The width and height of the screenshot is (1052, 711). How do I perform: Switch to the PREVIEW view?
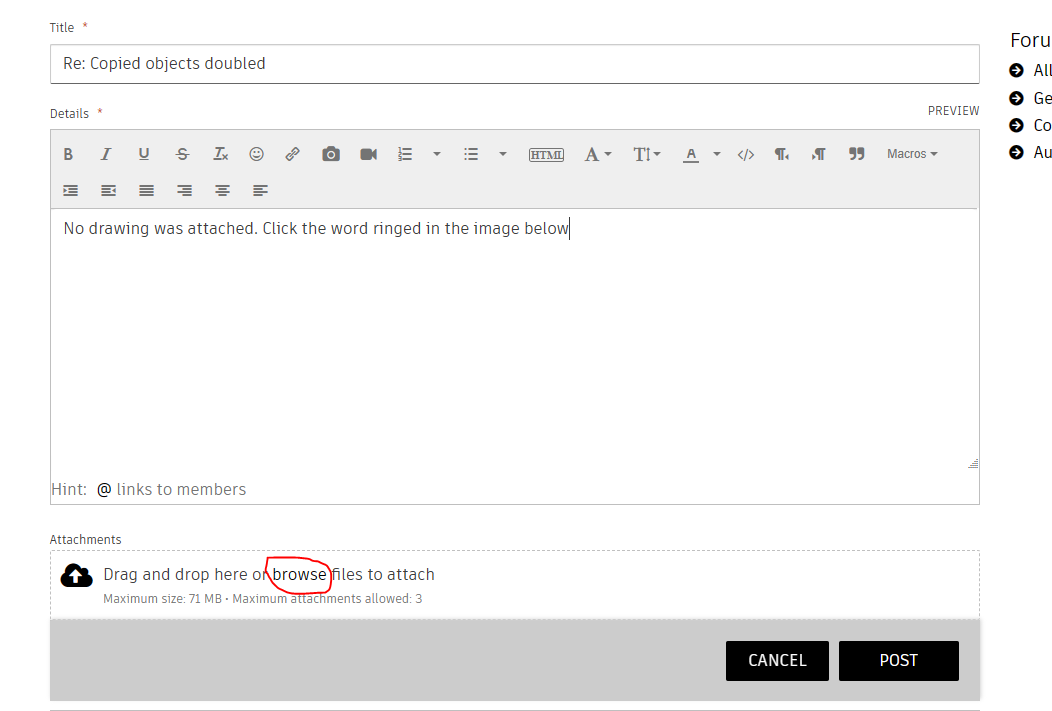tap(953, 110)
